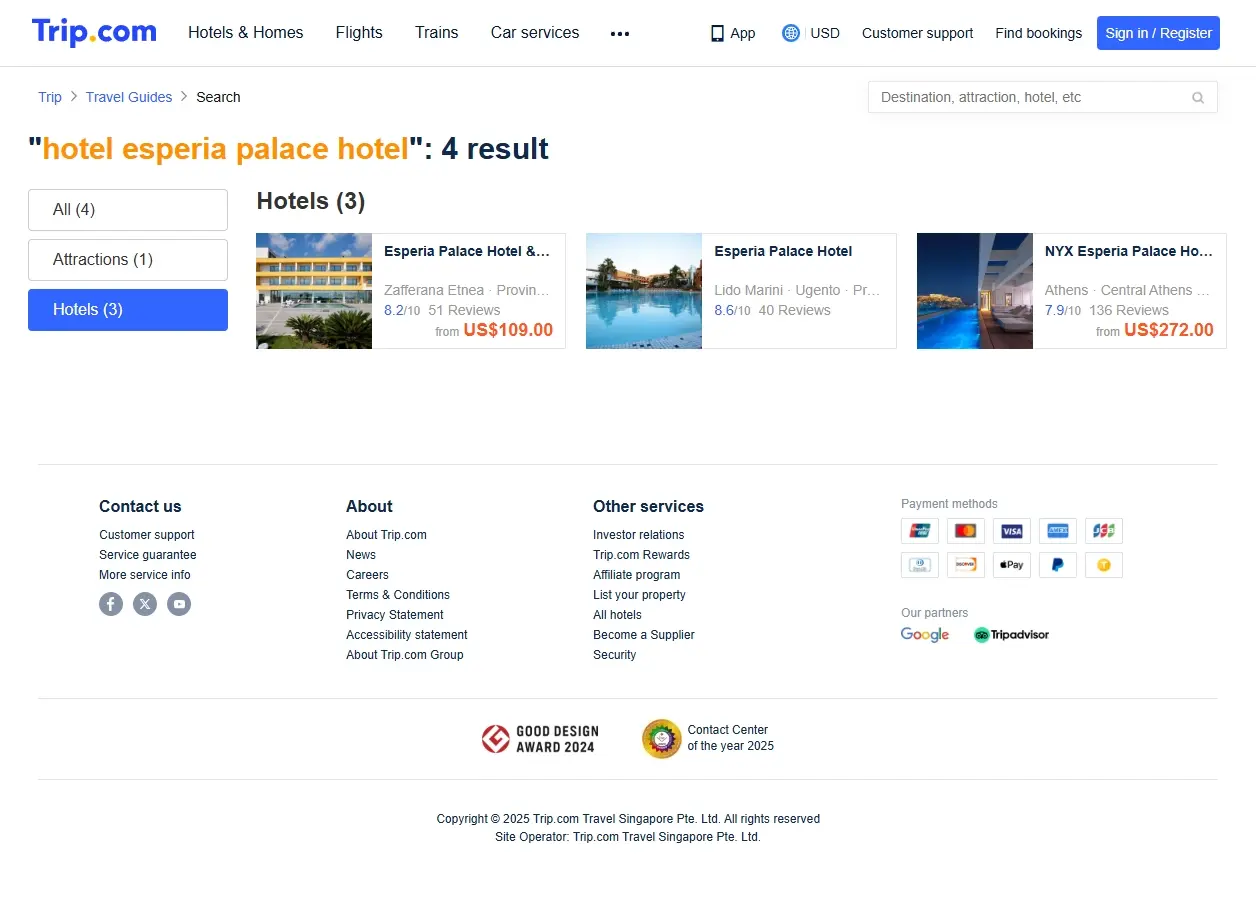Open the News footer link

click(361, 555)
